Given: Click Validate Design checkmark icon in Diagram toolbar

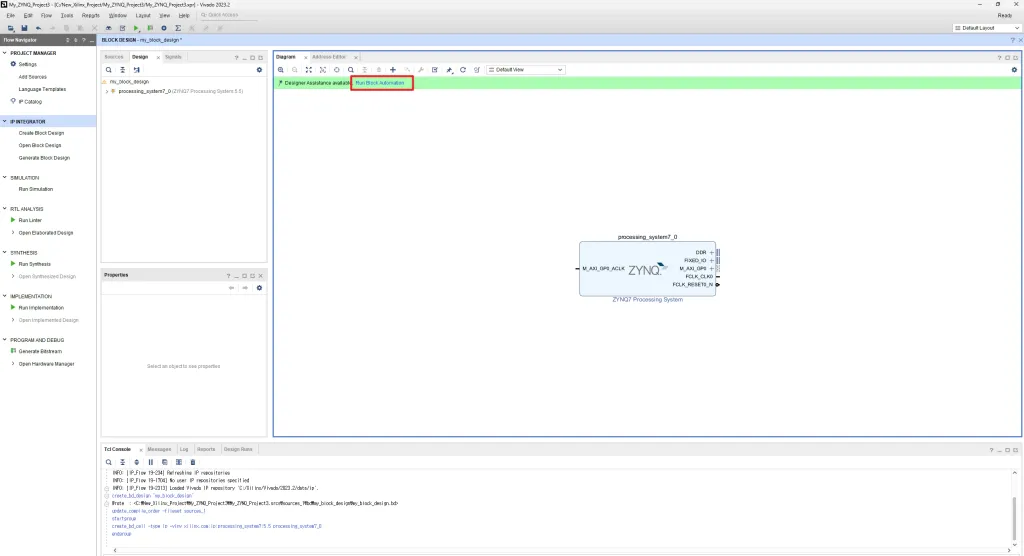Looking at the screenshot, I should [x=435, y=70].
